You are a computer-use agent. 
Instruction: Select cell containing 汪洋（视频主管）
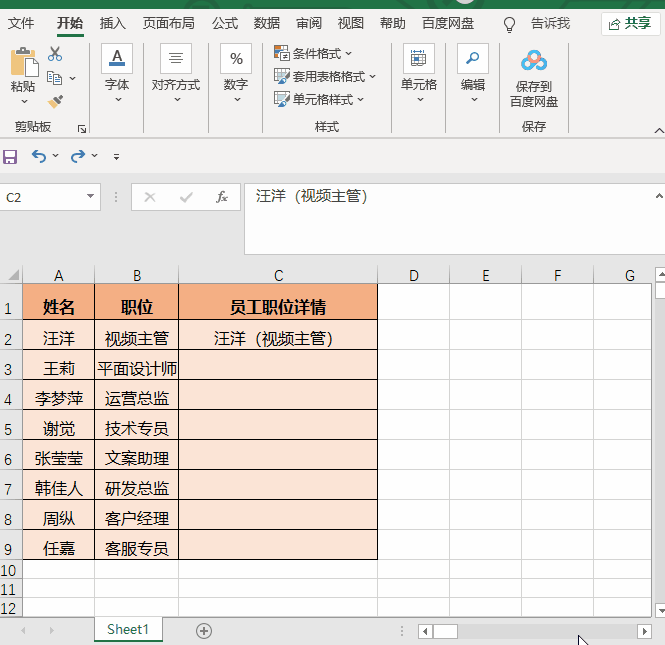point(278,335)
